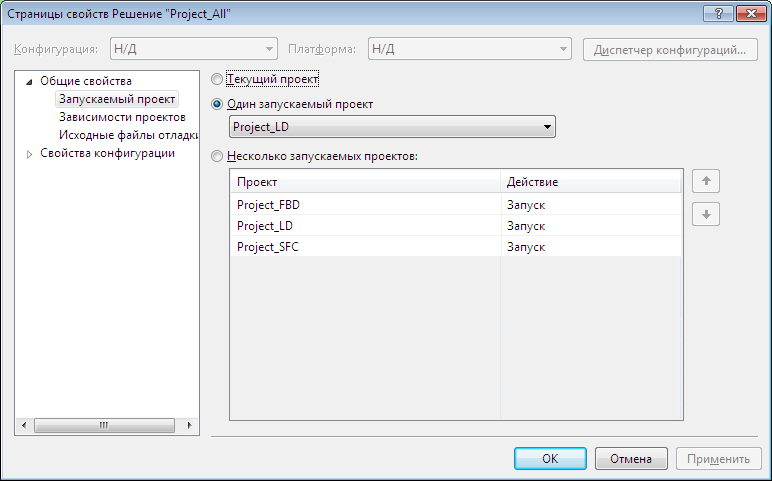
Task: Click the Отмена button
Action: (x=631, y=458)
